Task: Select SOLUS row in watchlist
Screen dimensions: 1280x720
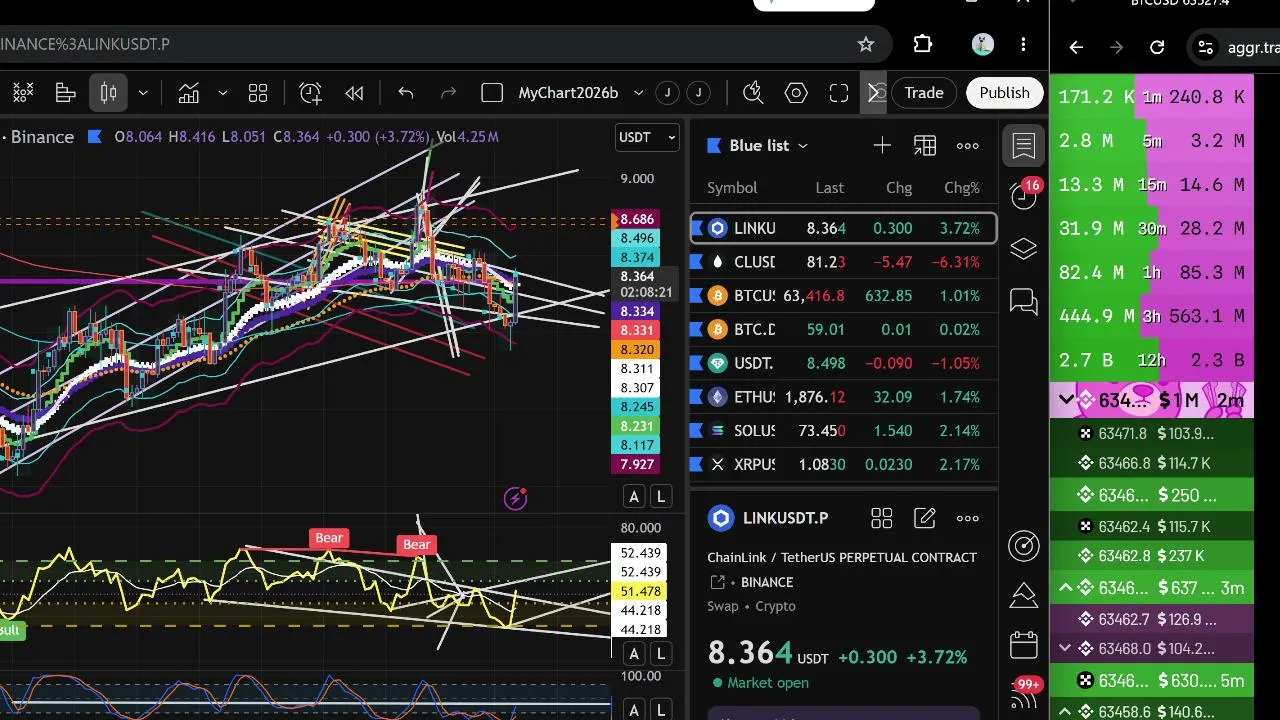Action: point(843,431)
